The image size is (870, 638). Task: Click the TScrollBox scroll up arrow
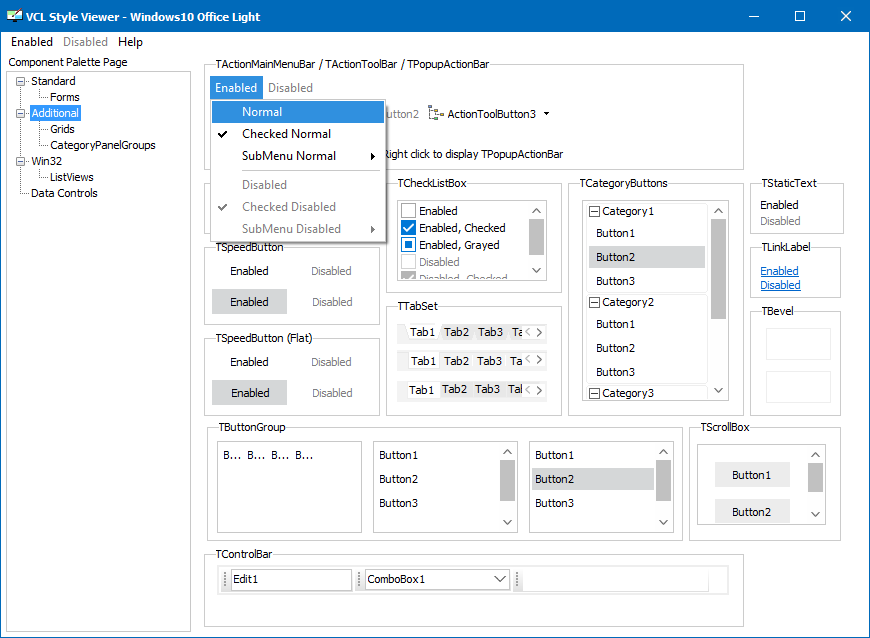coord(815,455)
